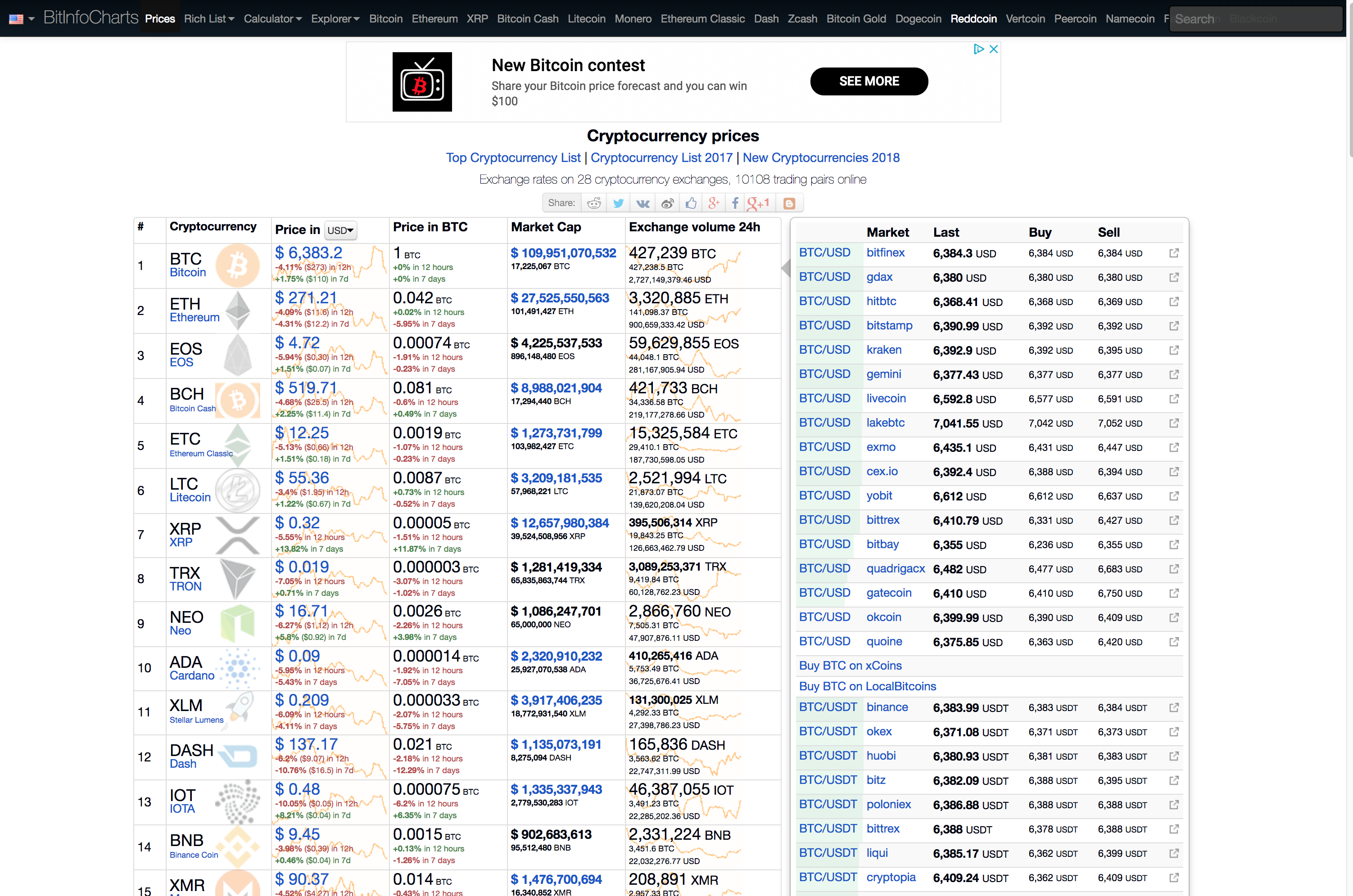Go to Dogecoin in the navbar
The width and height of the screenshot is (1353, 896).
[x=918, y=19]
